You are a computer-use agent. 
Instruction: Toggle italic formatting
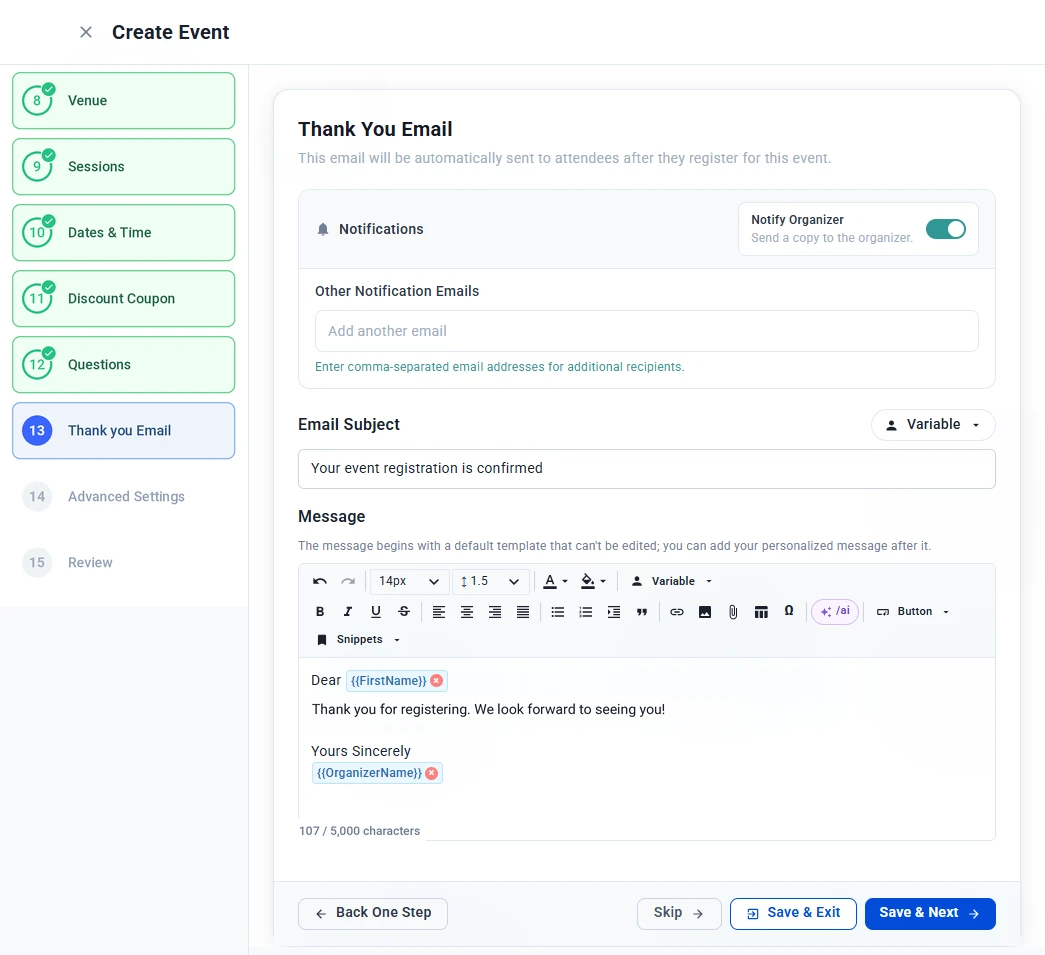point(348,612)
